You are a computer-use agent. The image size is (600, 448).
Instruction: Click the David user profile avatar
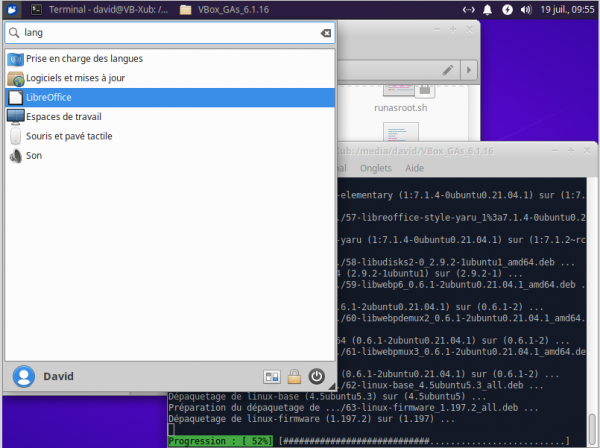22,377
